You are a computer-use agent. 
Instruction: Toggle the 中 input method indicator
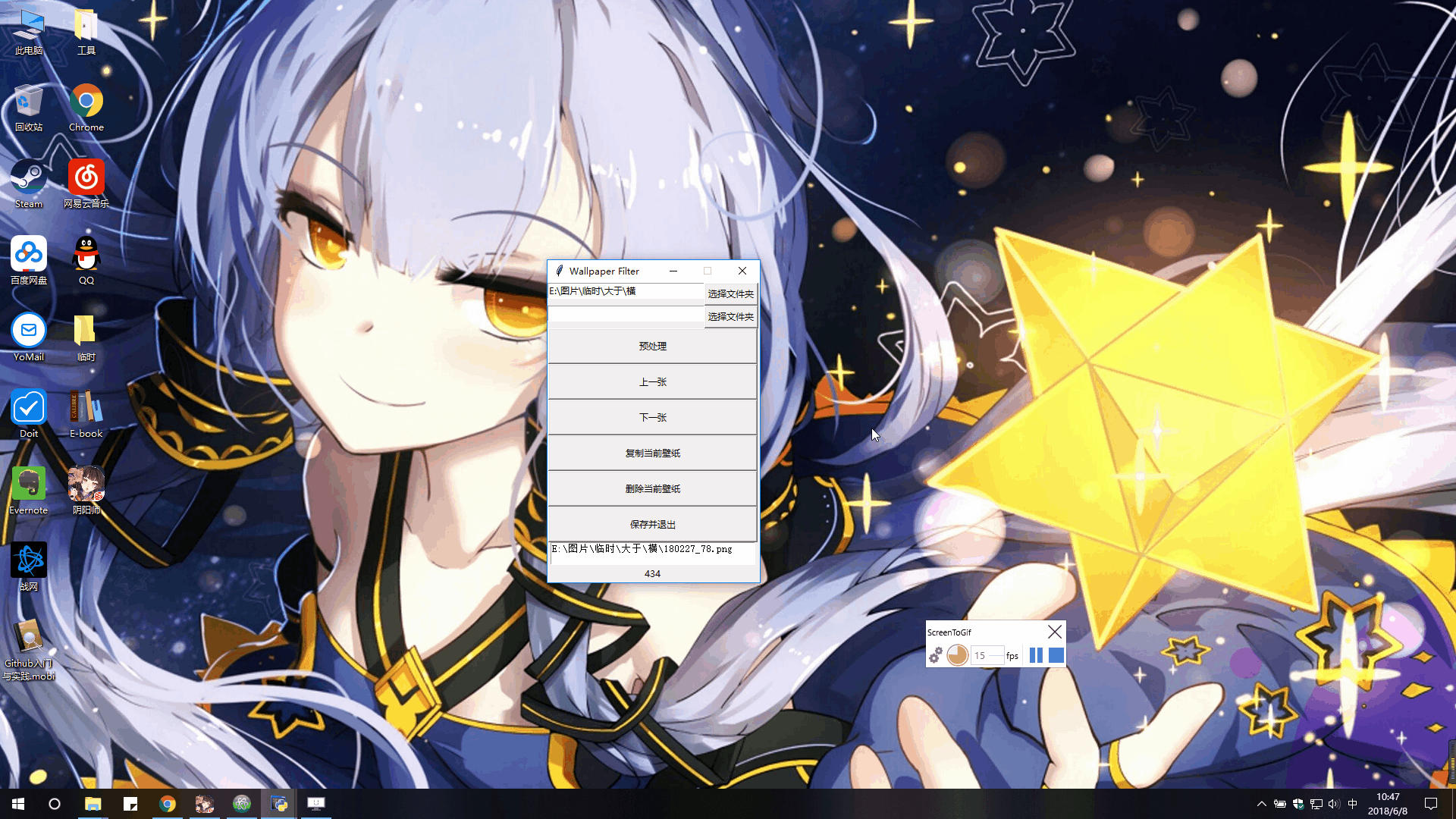1352,804
